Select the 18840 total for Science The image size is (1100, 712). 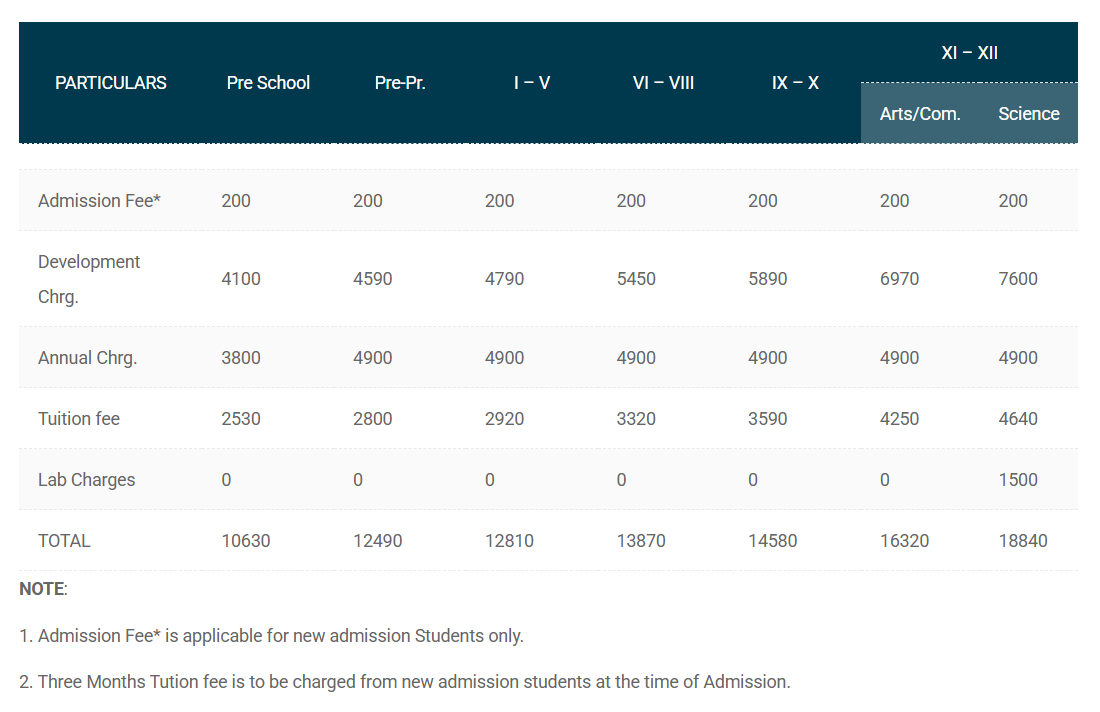pyautogui.click(x=1024, y=540)
